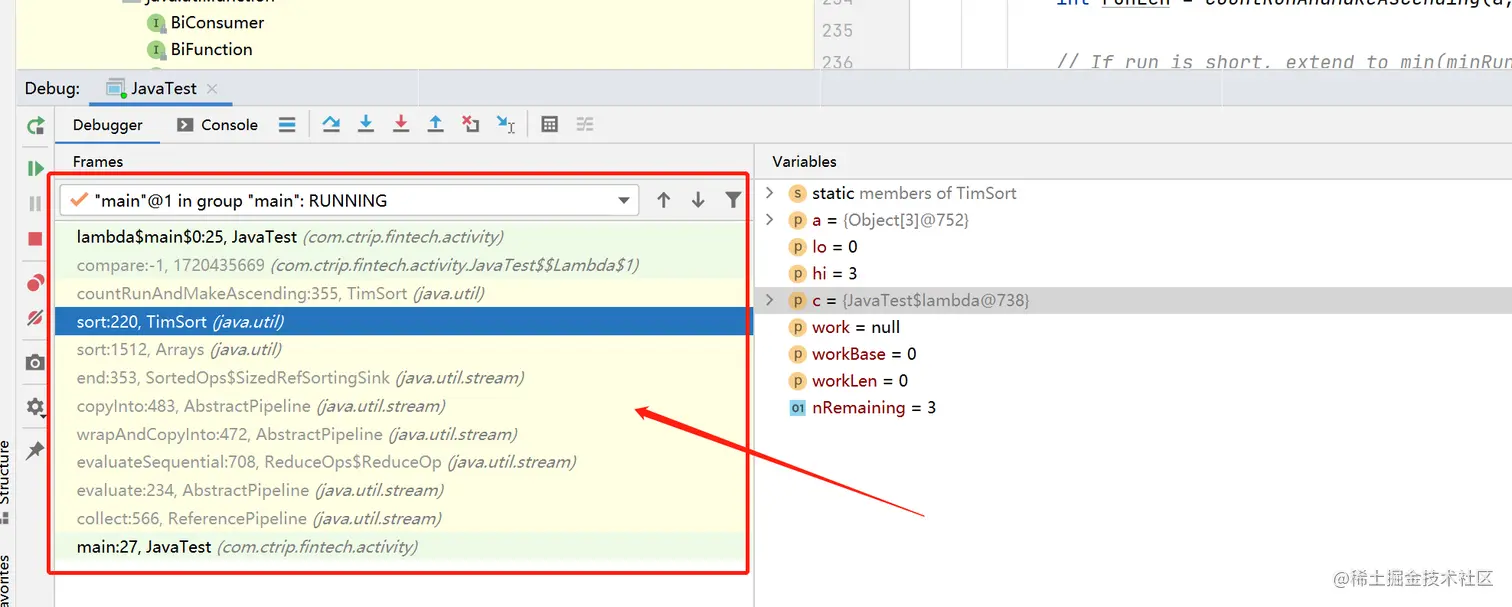Select frame evaluateSequential:708, ReduceOps$ReduceOp
This screenshot has width=1512, height=607.
(400, 462)
